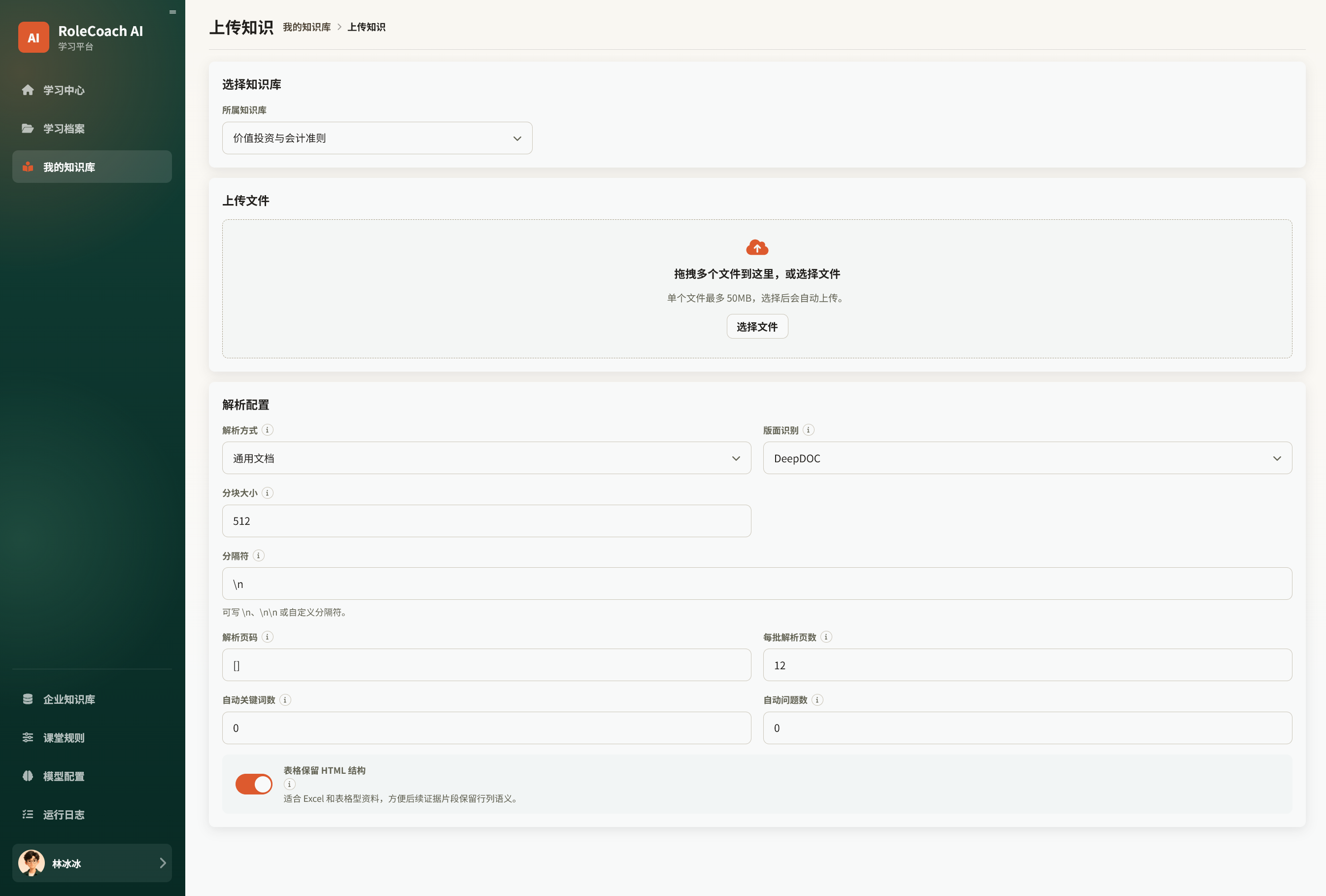Click the 分隔符 input field
This screenshot has height=896, width=1326.
(757, 583)
